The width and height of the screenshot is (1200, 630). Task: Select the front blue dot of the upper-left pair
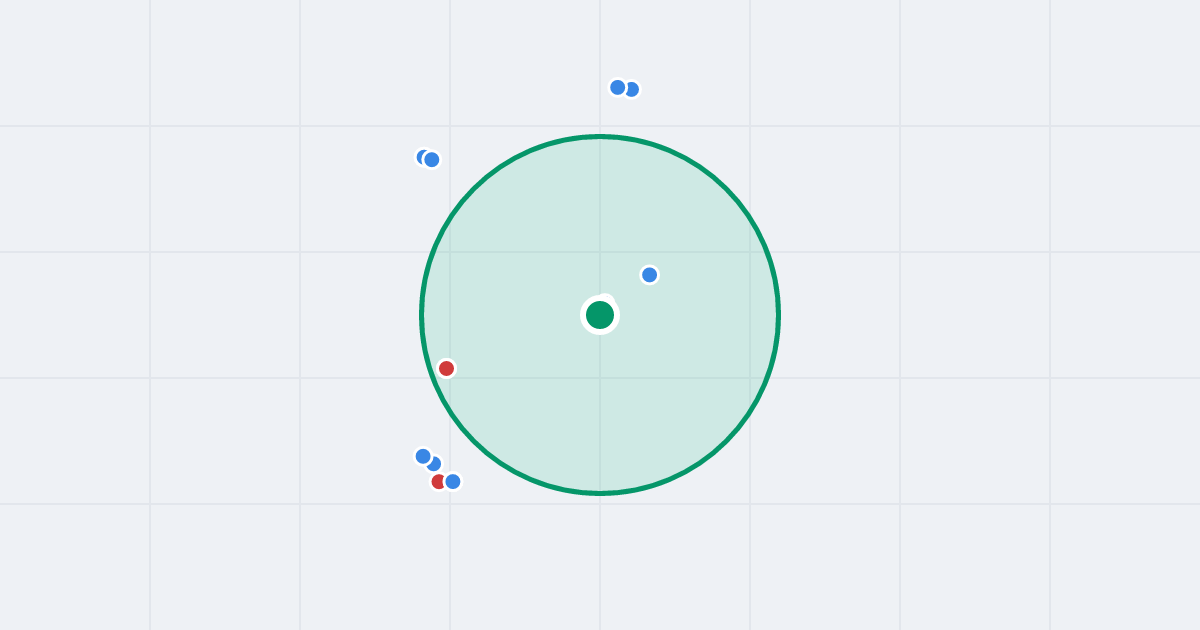pyautogui.click(x=431, y=159)
